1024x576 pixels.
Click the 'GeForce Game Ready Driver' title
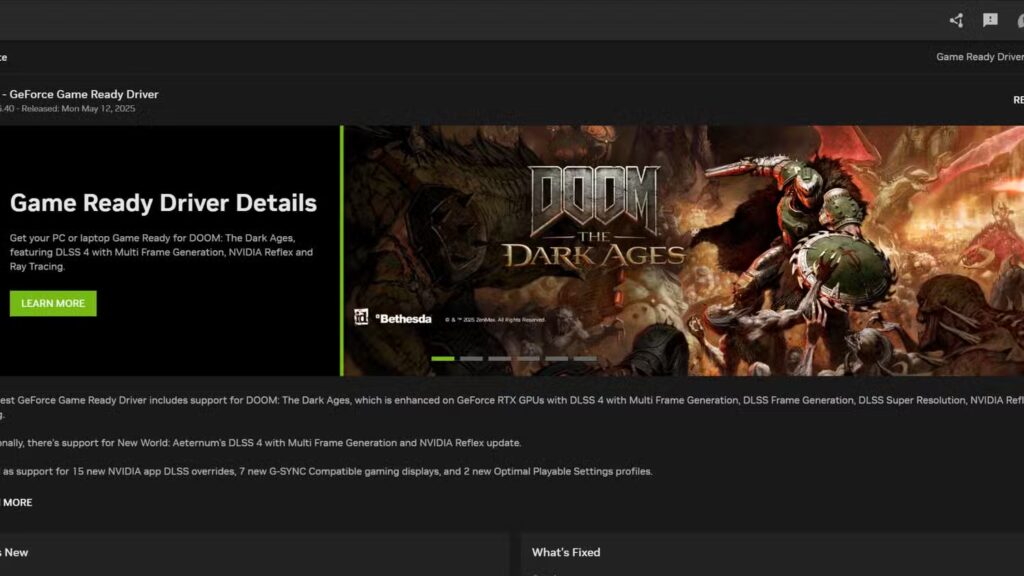point(84,94)
